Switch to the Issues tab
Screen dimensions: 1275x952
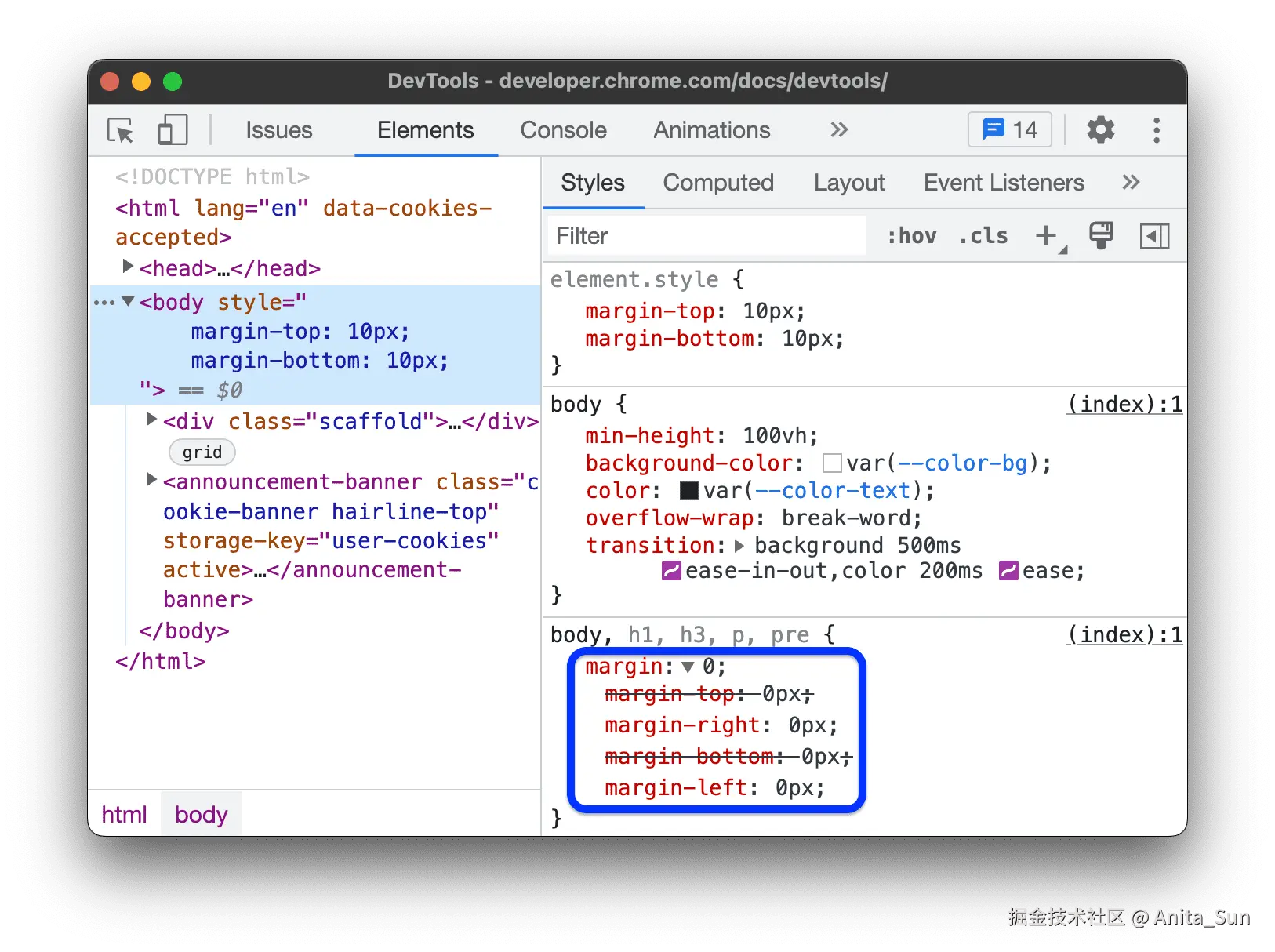[279, 130]
